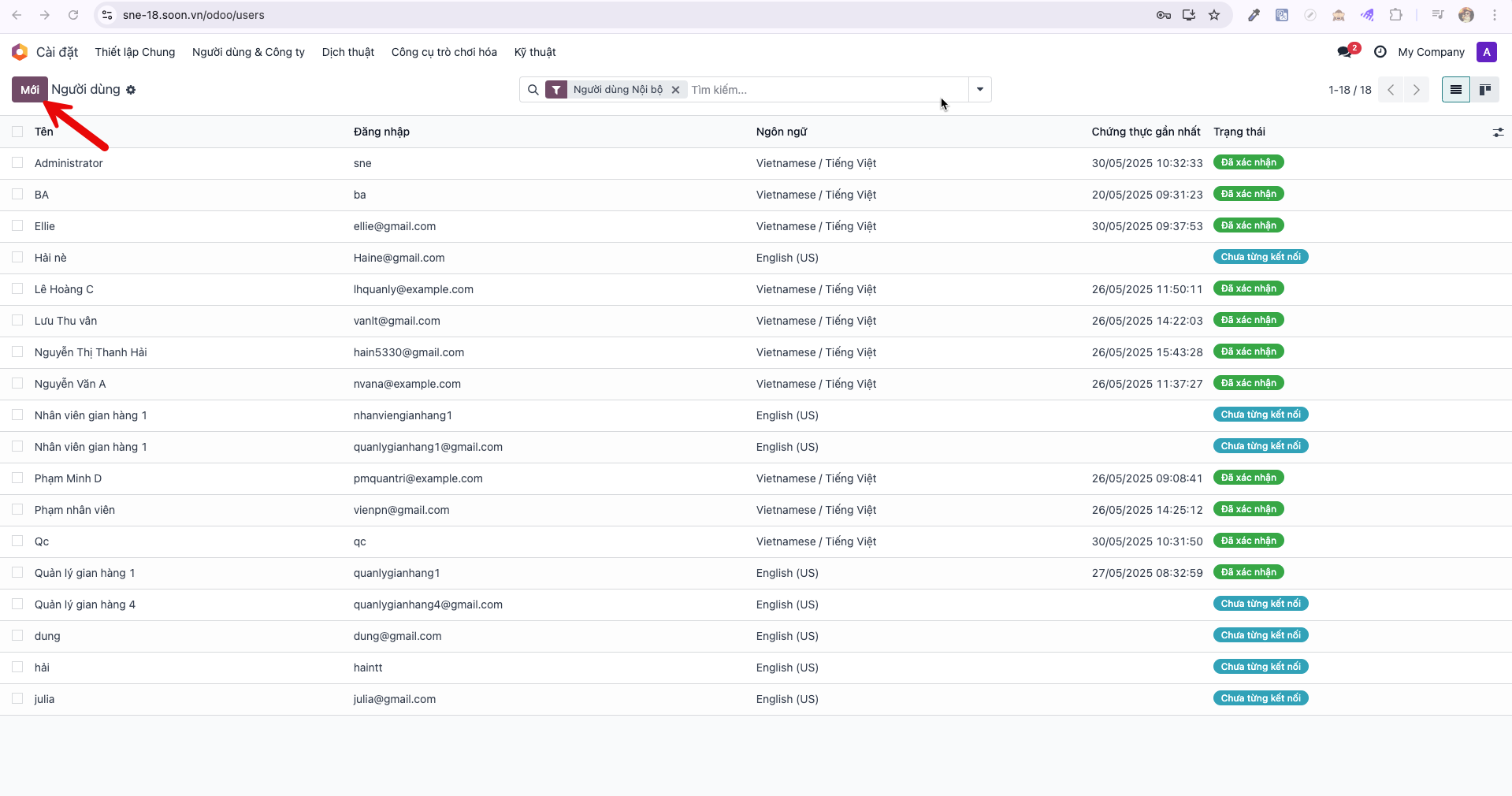Focus the Tìm kiếm search field

click(x=827, y=90)
